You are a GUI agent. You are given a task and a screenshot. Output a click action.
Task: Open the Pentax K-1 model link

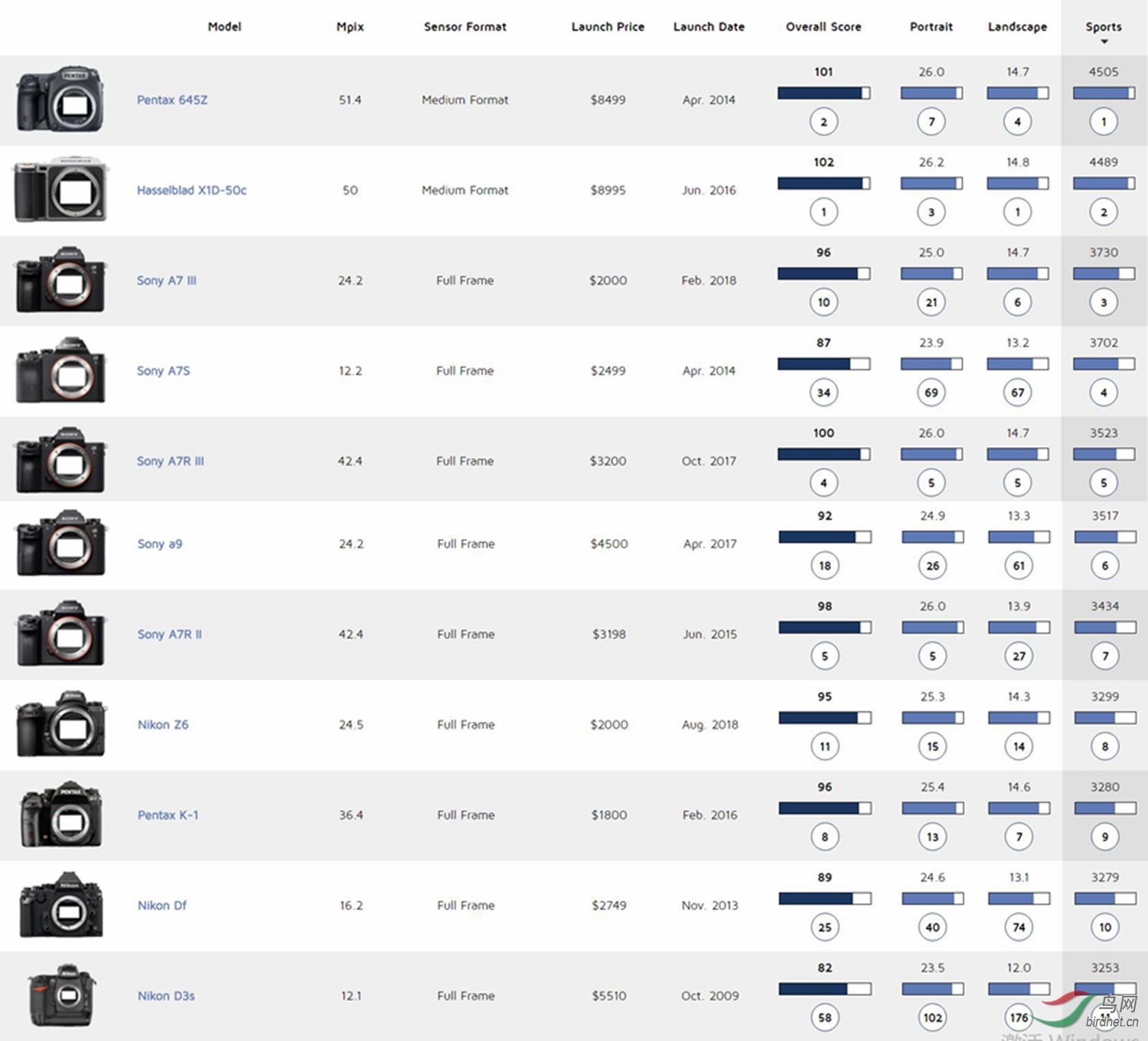pyautogui.click(x=168, y=814)
